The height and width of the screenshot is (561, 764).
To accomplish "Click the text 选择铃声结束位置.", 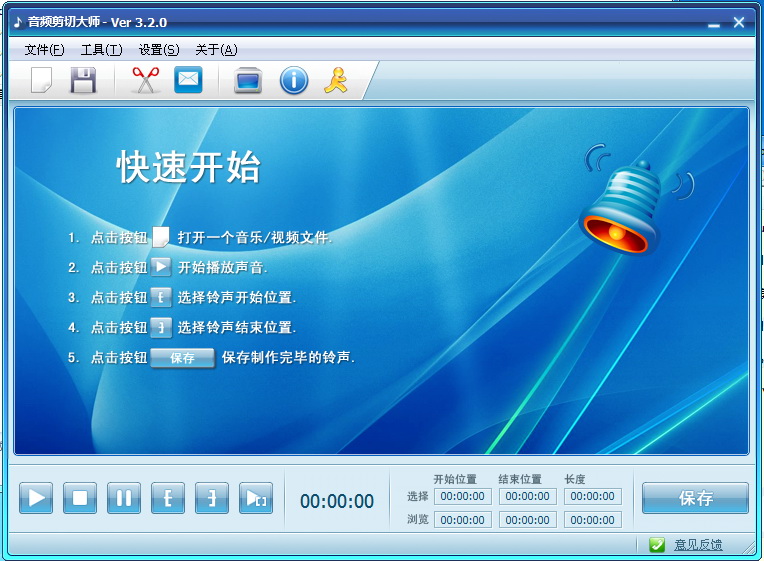I will click(237, 328).
